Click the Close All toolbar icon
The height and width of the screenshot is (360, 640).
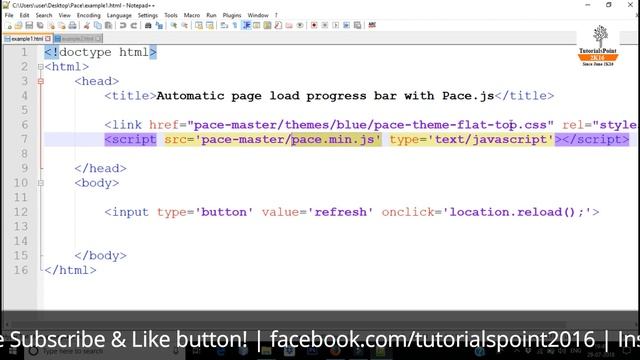[x=62, y=25]
